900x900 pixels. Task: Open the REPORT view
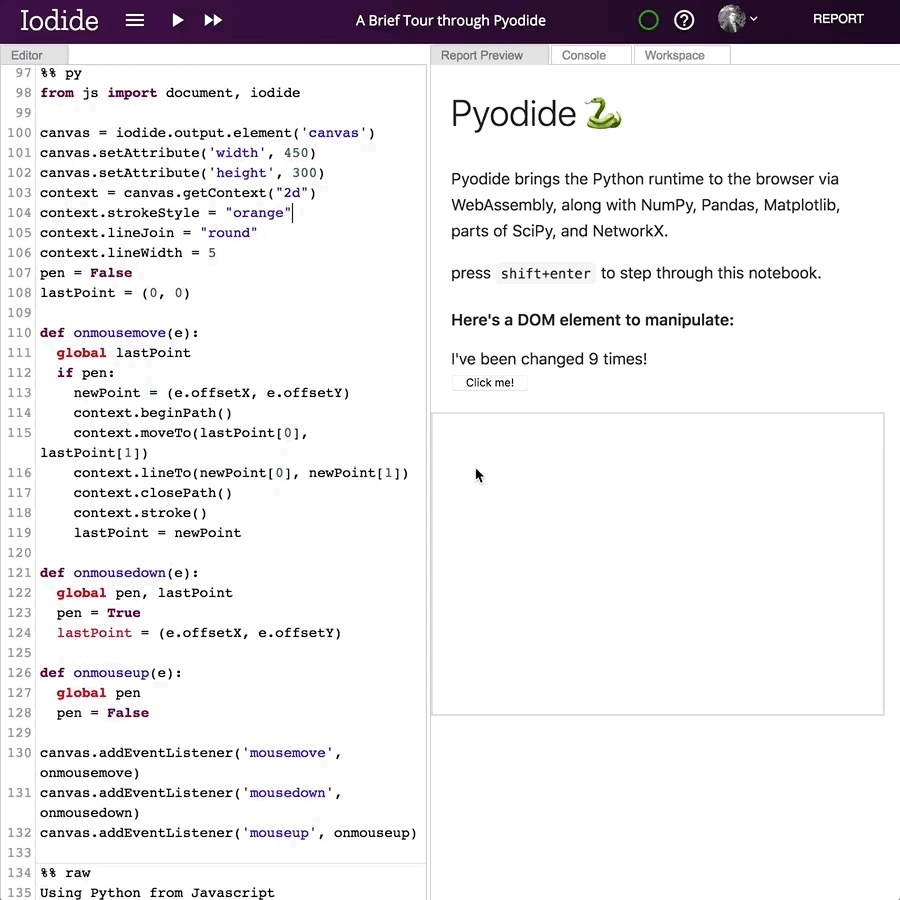838,18
